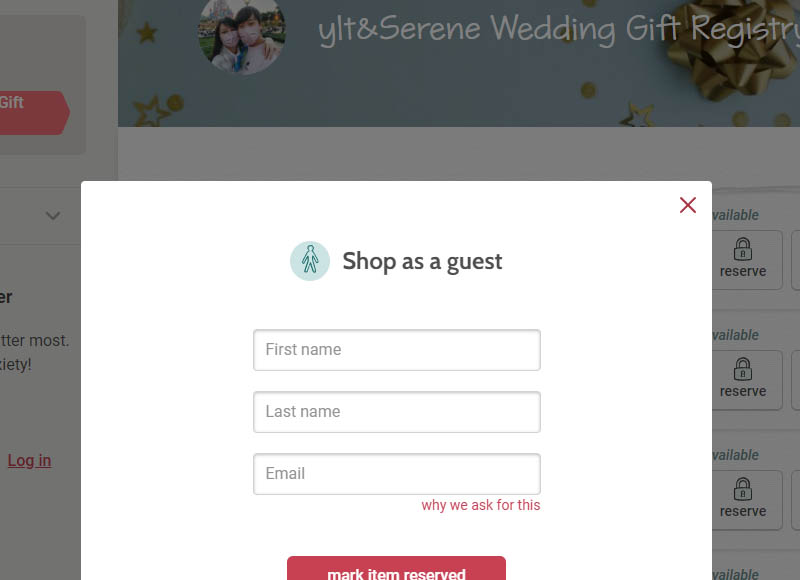
Task: Click the topmost 'available' status label
Action: (735, 215)
